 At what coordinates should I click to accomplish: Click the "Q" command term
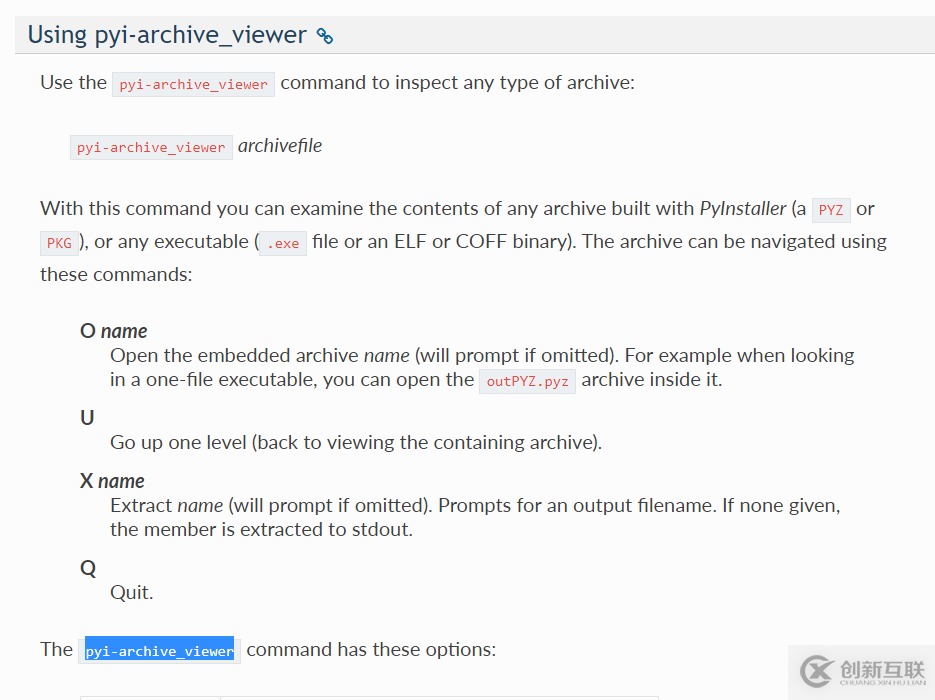click(x=88, y=568)
